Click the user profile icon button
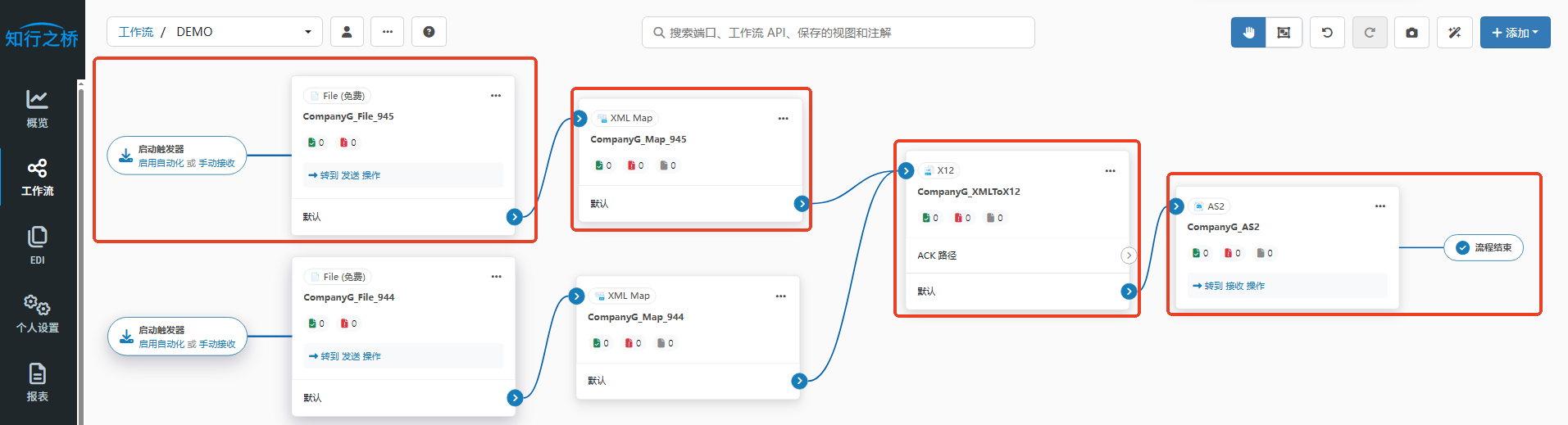The height and width of the screenshot is (425, 1568). coord(347,32)
